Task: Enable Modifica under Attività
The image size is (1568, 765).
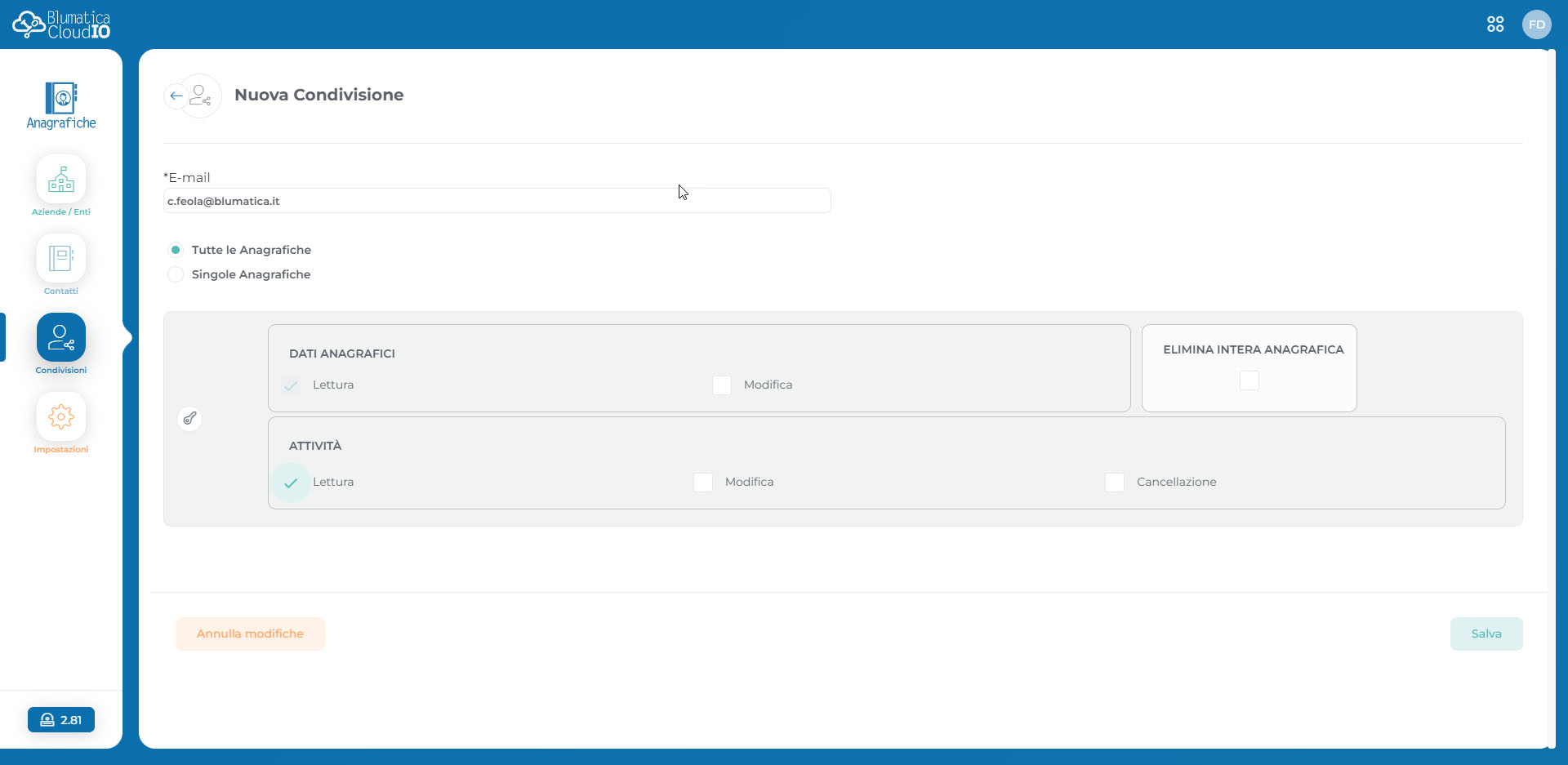Action: (703, 483)
